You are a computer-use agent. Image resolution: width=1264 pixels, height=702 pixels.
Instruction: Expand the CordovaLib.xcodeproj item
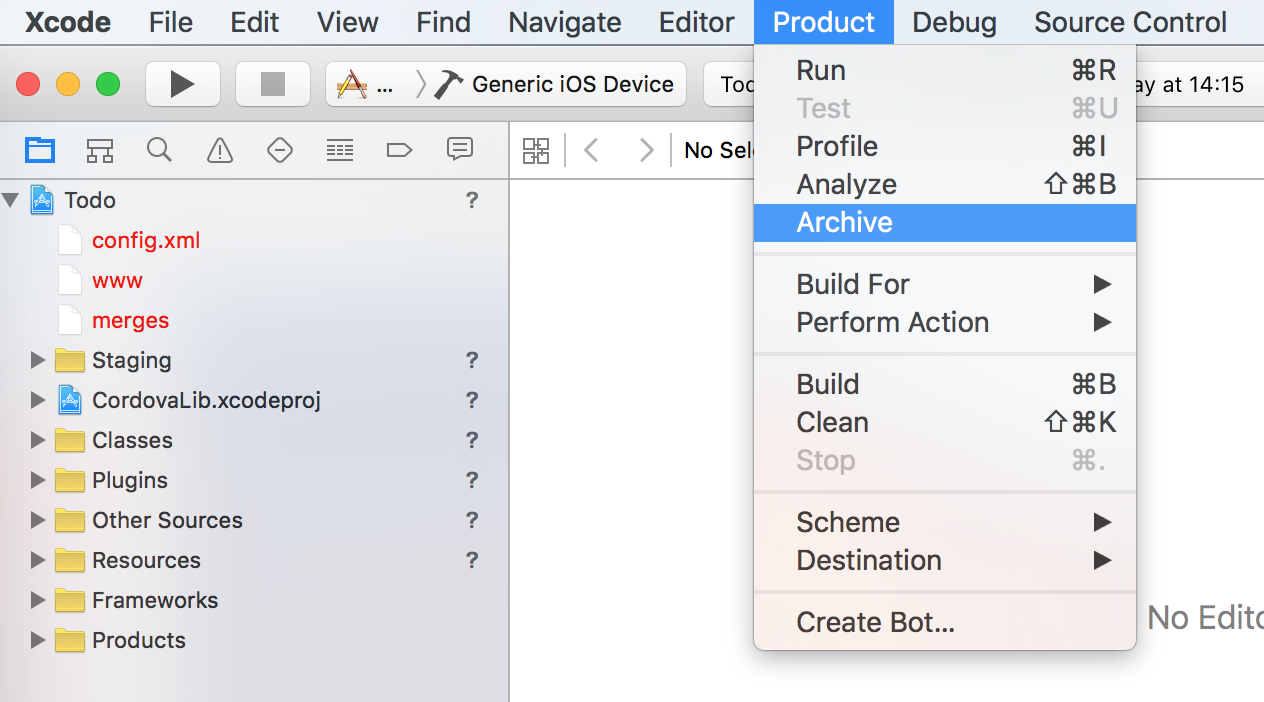38,400
